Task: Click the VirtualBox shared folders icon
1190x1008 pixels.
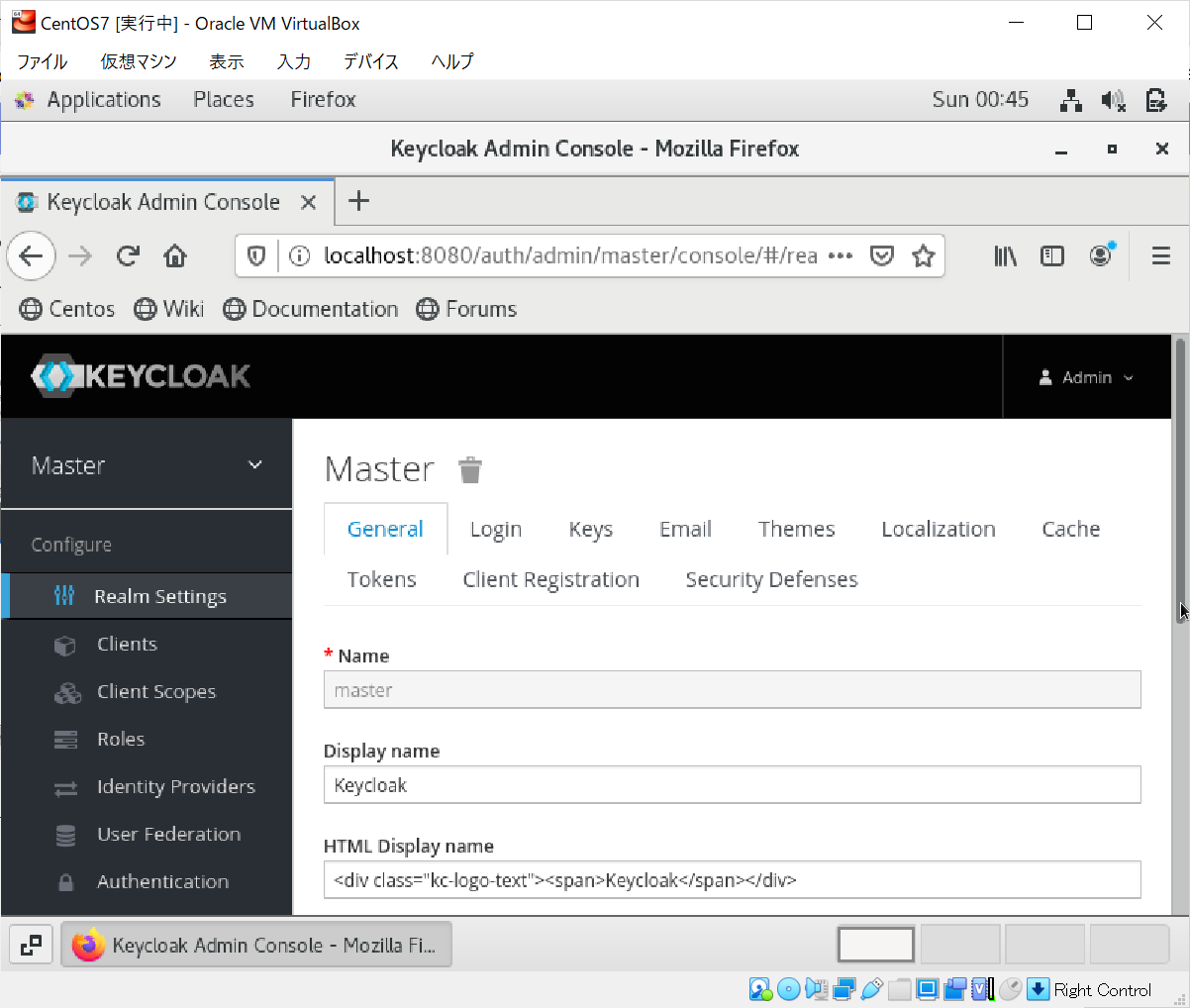Action: click(x=899, y=989)
